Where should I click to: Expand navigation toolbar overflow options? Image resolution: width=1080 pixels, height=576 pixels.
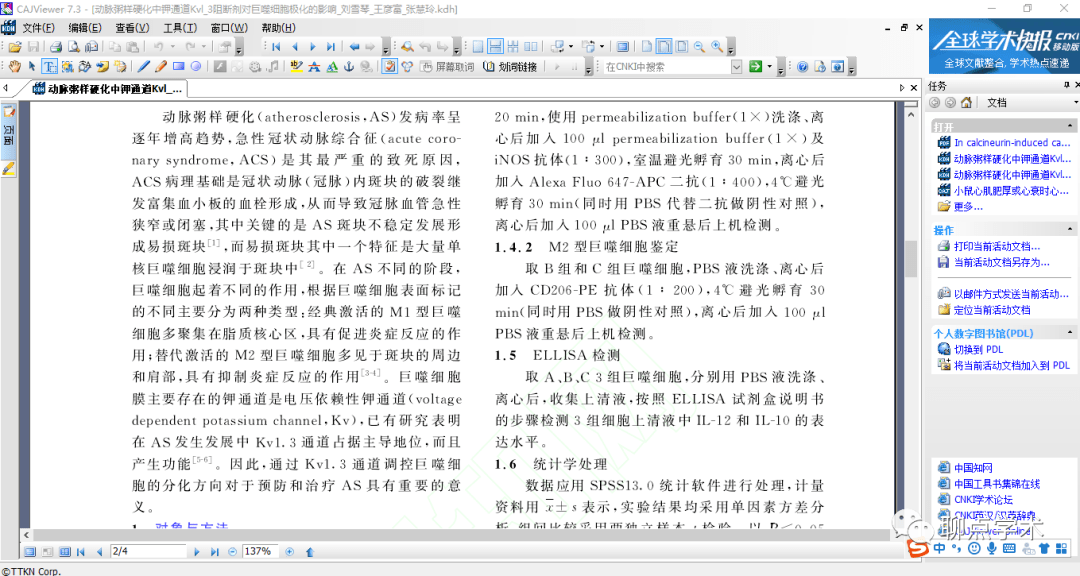click(x=386, y=48)
